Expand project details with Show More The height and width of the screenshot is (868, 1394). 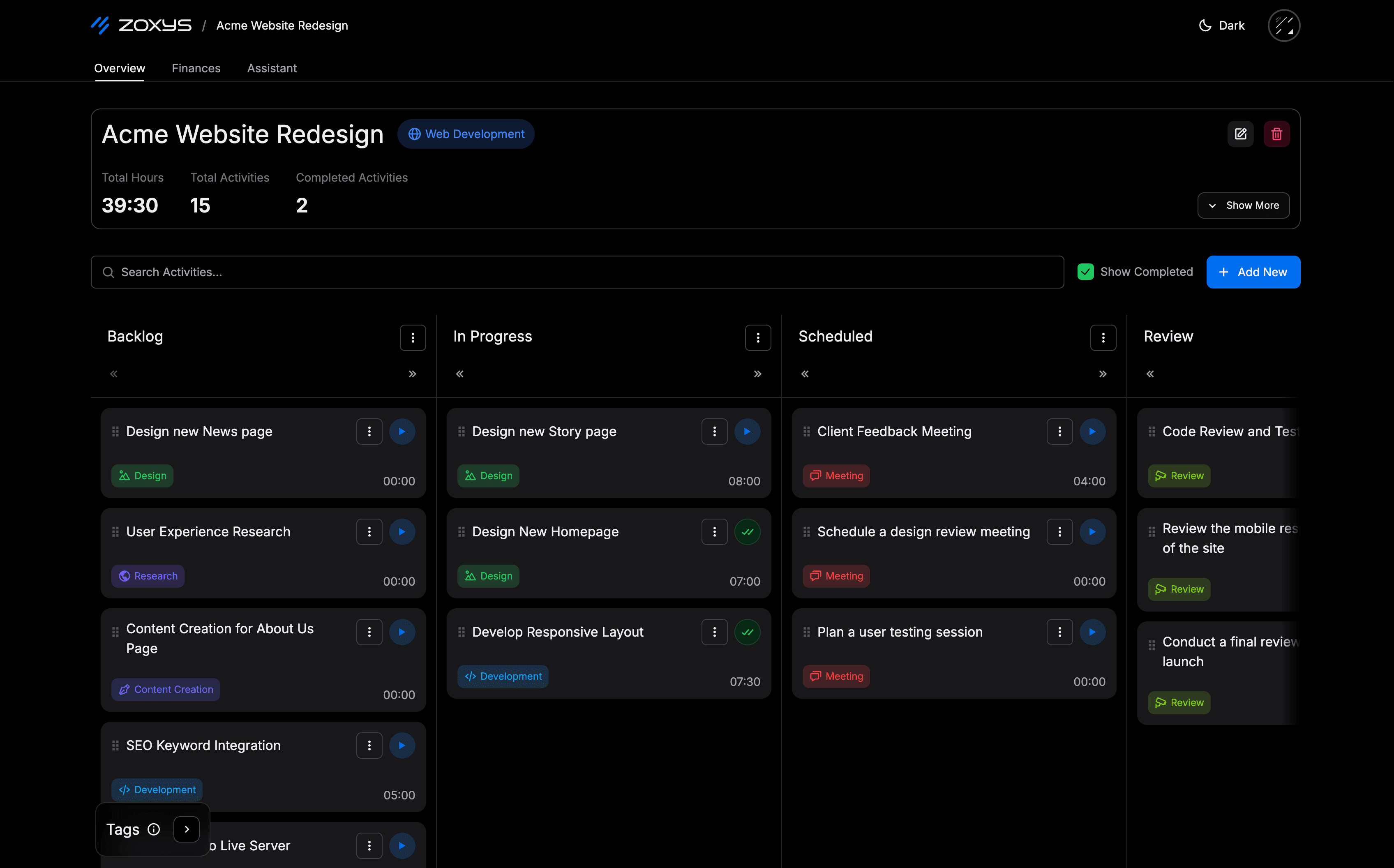coord(1243,205)
